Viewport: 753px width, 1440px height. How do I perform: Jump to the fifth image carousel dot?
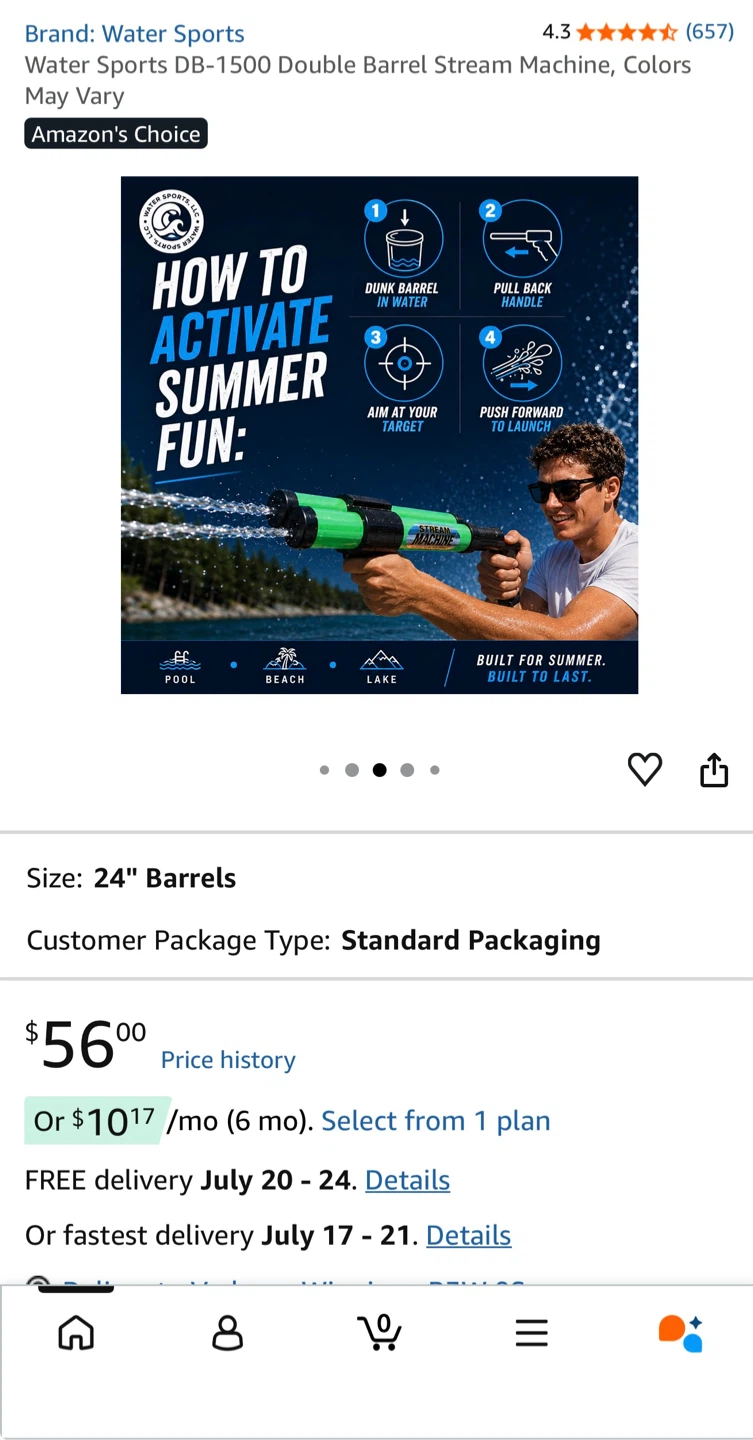[x=435, y=770]
